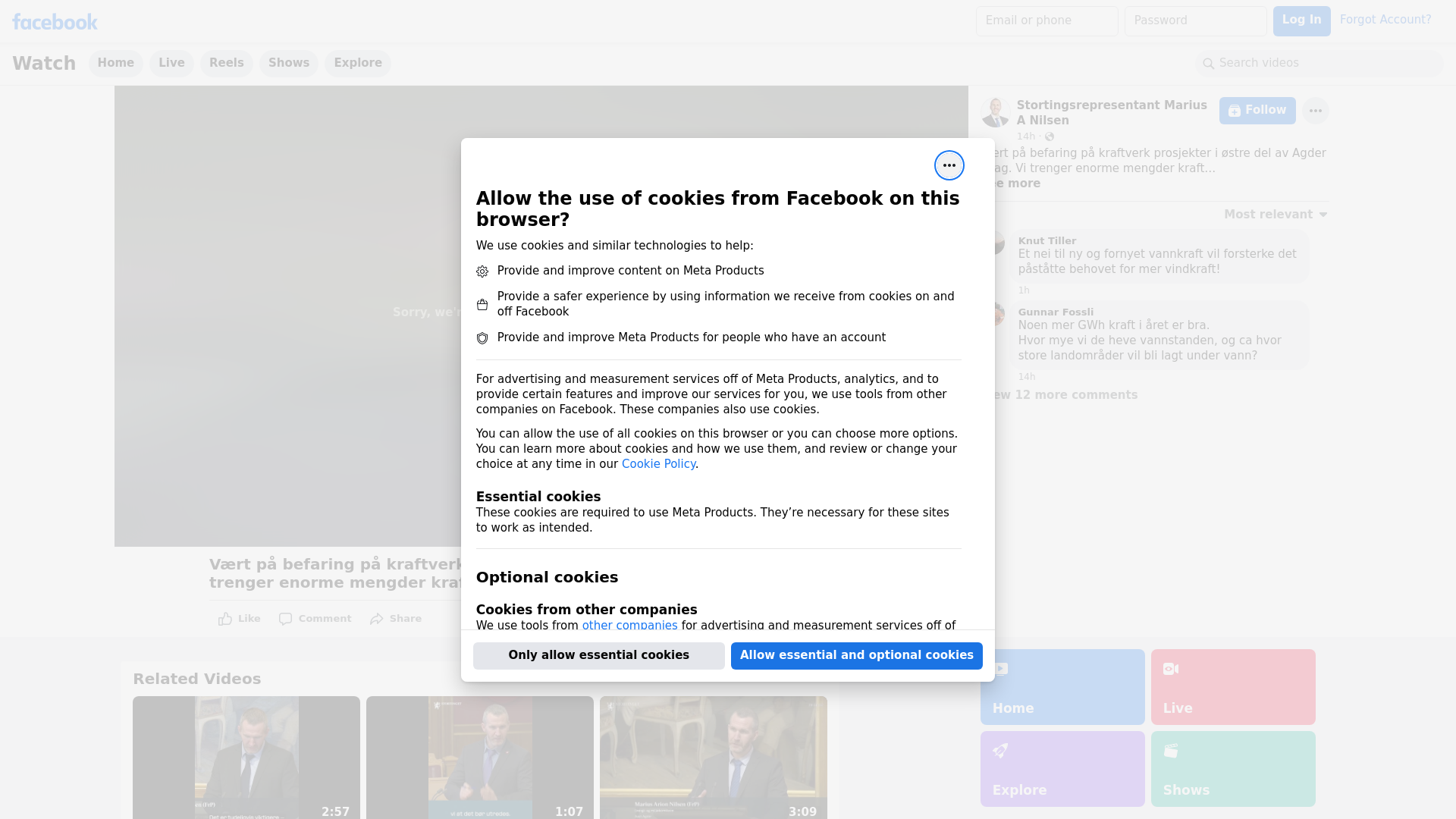Open the Cookie Policy link
1456x819 pixels.
[x=658, y=464]
